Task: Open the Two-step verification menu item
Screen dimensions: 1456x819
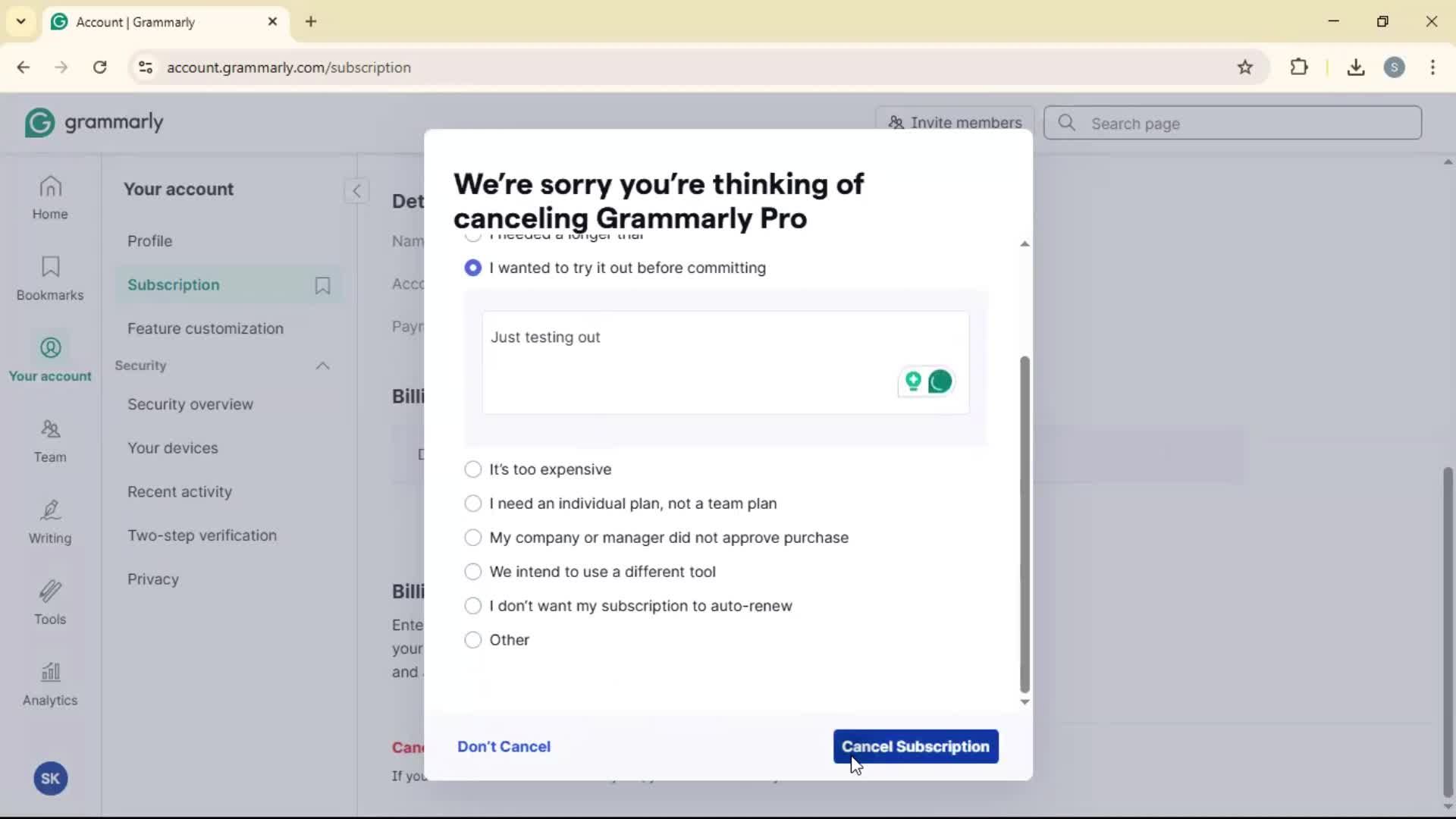Action: (202, 535)
